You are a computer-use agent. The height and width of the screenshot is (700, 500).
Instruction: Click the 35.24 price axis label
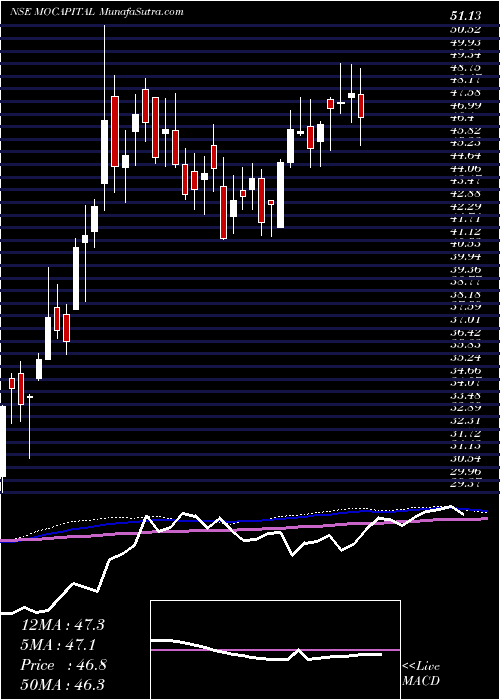465,358
